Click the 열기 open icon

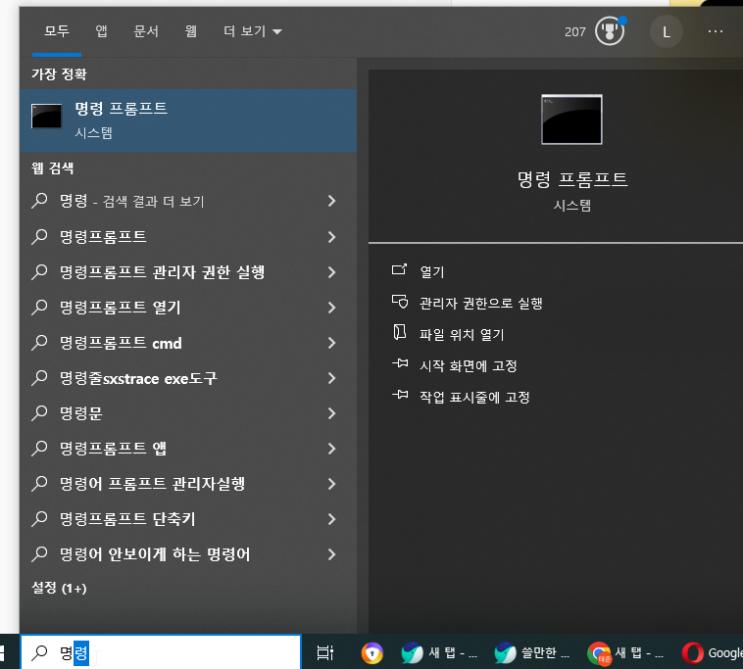(399, 270)
